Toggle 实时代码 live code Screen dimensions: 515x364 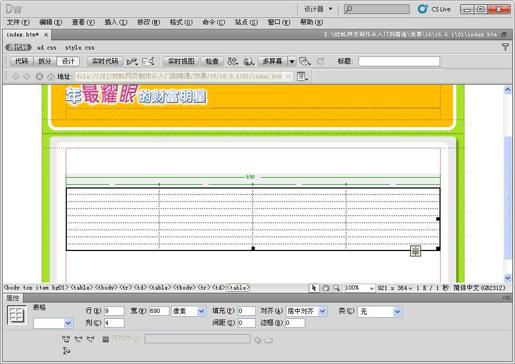pyautogui.click(x=105, y=61)
